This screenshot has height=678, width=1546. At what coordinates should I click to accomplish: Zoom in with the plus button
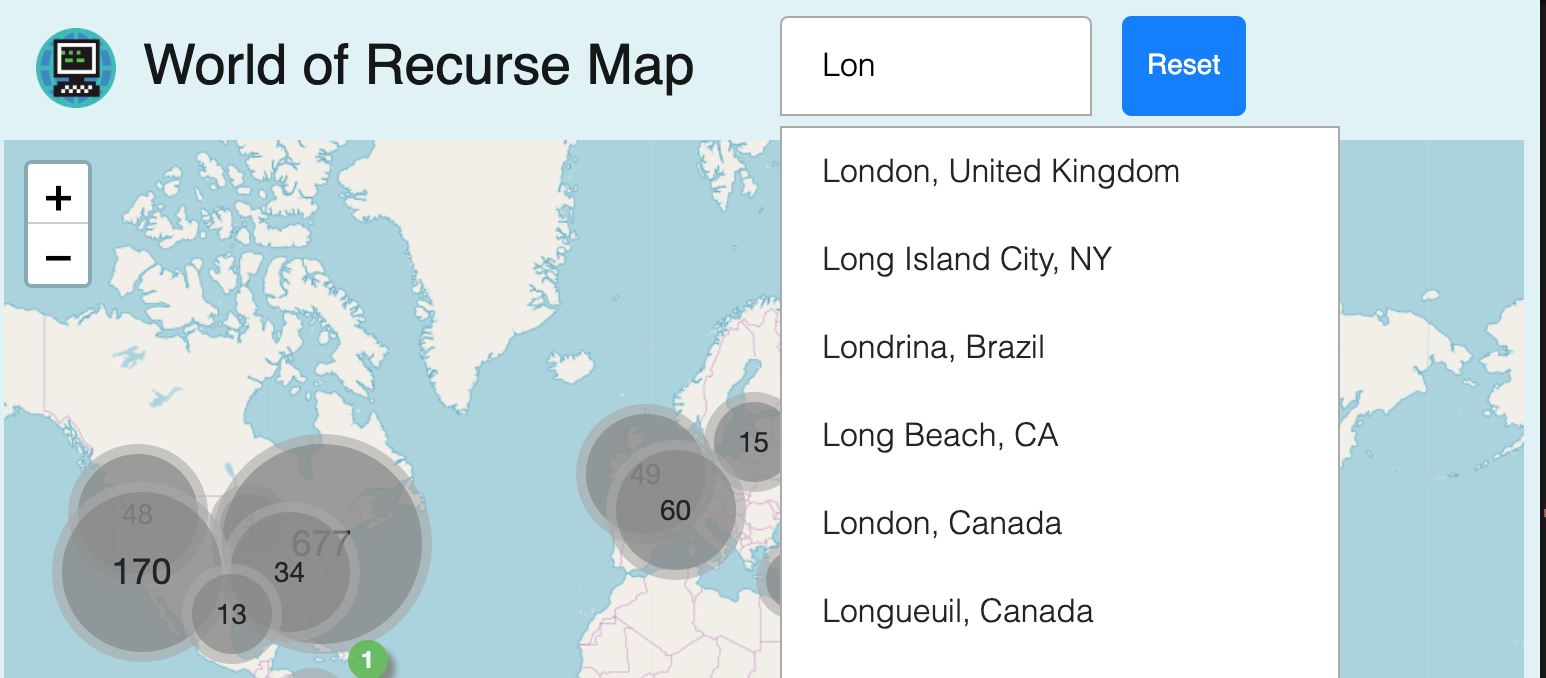click(x=58, y=197)
